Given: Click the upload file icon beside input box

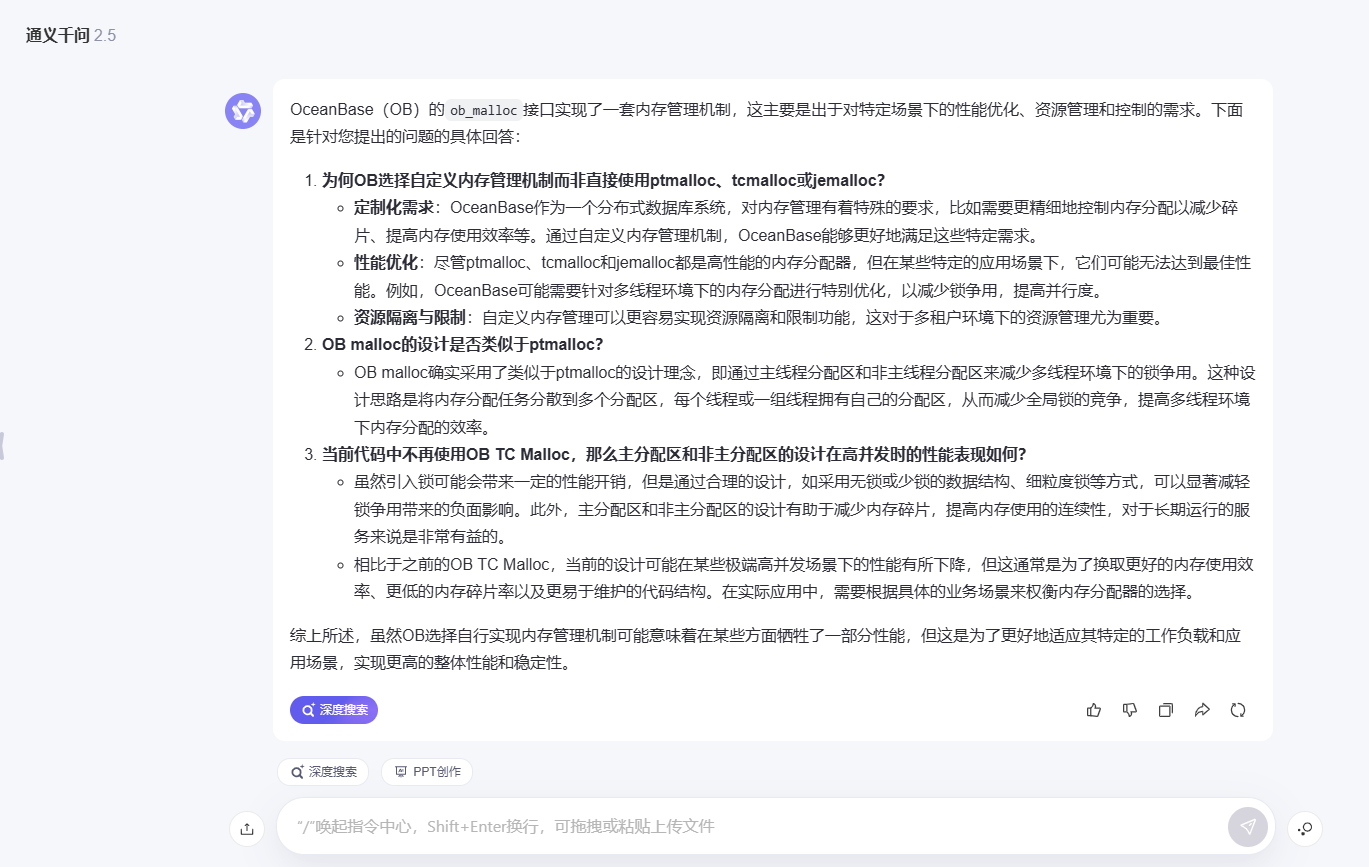Looking at the screenshot, I should pos(246,828).
